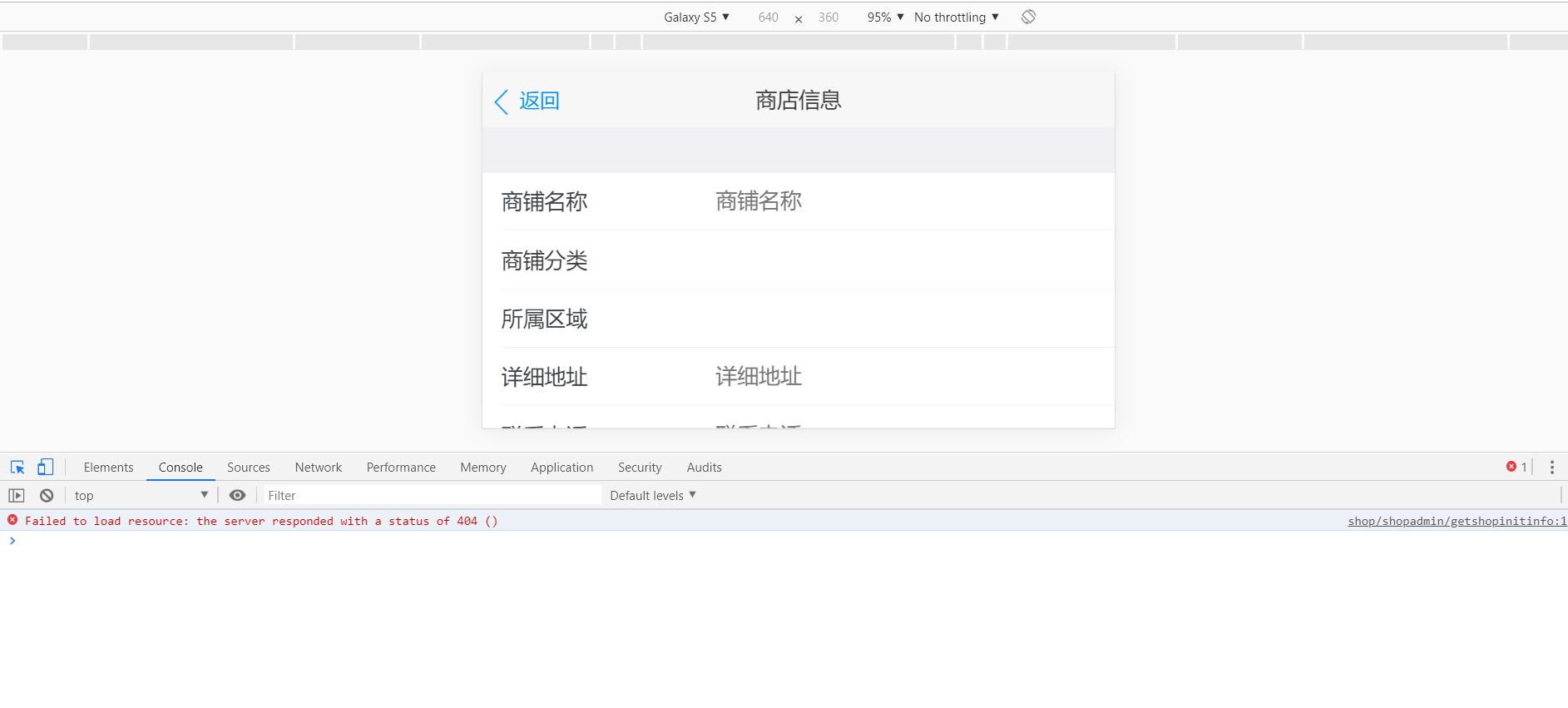Switch to the Elements tab
Image resolution: width=1568 pixels, height=708 pixels.
[108, 468]
